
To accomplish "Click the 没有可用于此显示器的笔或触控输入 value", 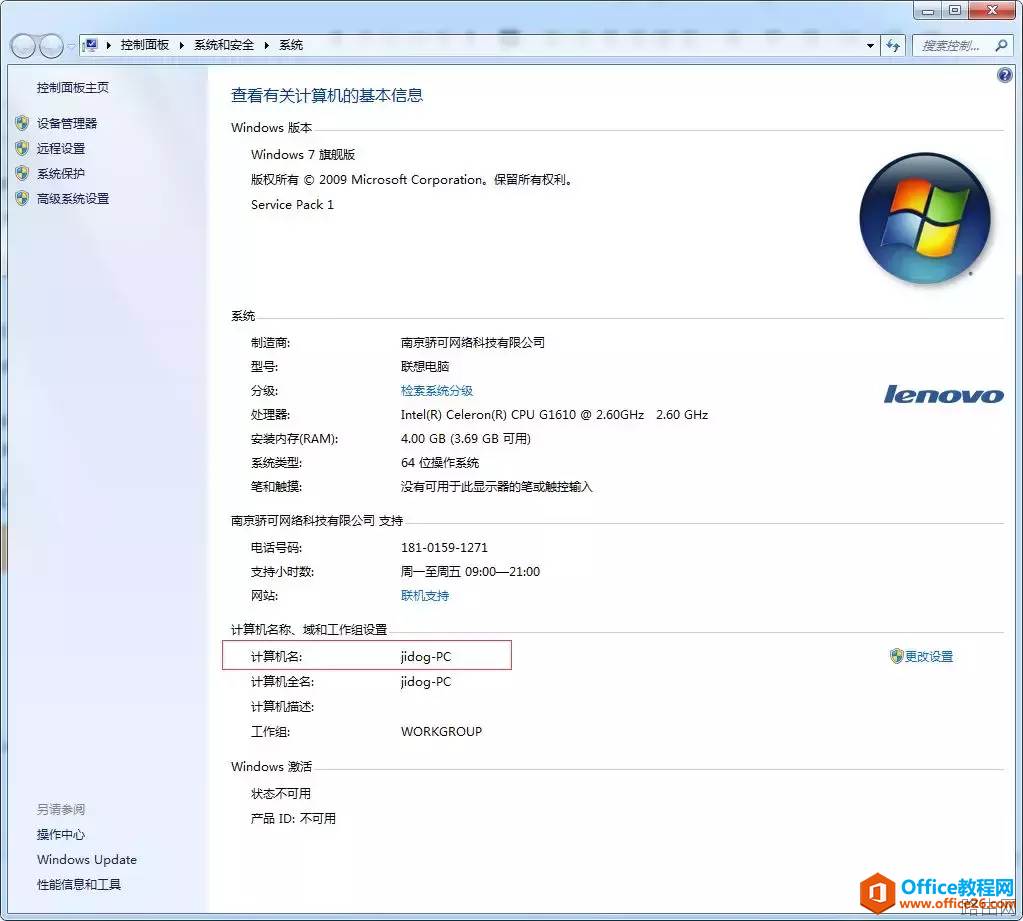I will (x=496, y=487).
